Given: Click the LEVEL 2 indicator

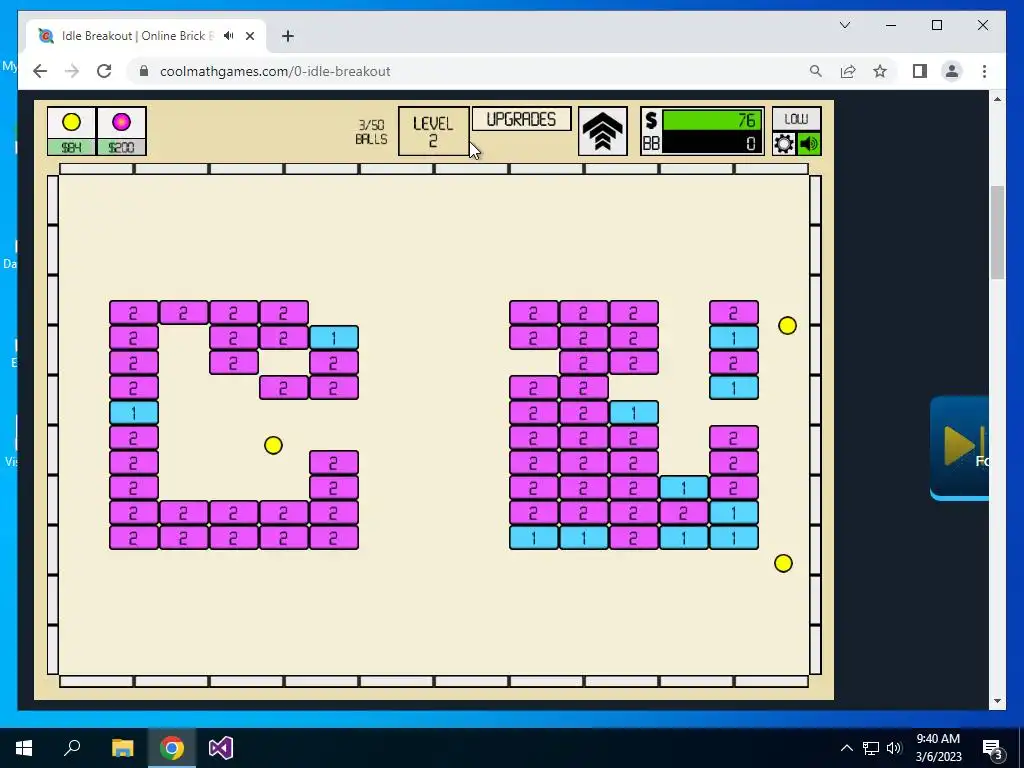Looking at the screenshot, I should click(x=433, y=131).
